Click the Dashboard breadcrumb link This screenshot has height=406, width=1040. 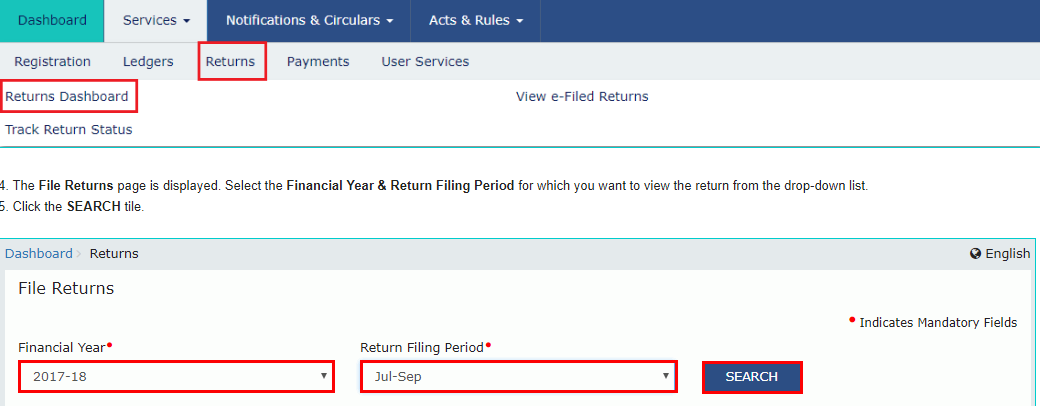click(39, 254)
